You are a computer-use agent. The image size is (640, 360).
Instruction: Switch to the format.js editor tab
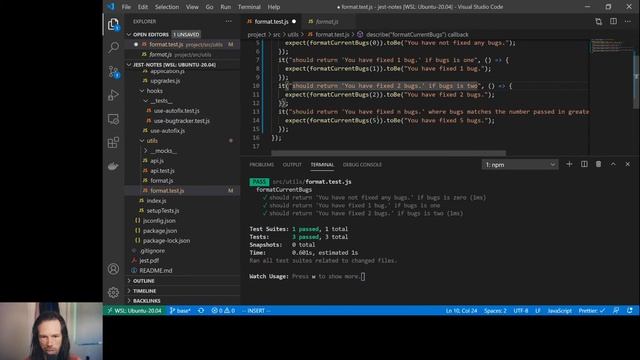tap(327, 22)
